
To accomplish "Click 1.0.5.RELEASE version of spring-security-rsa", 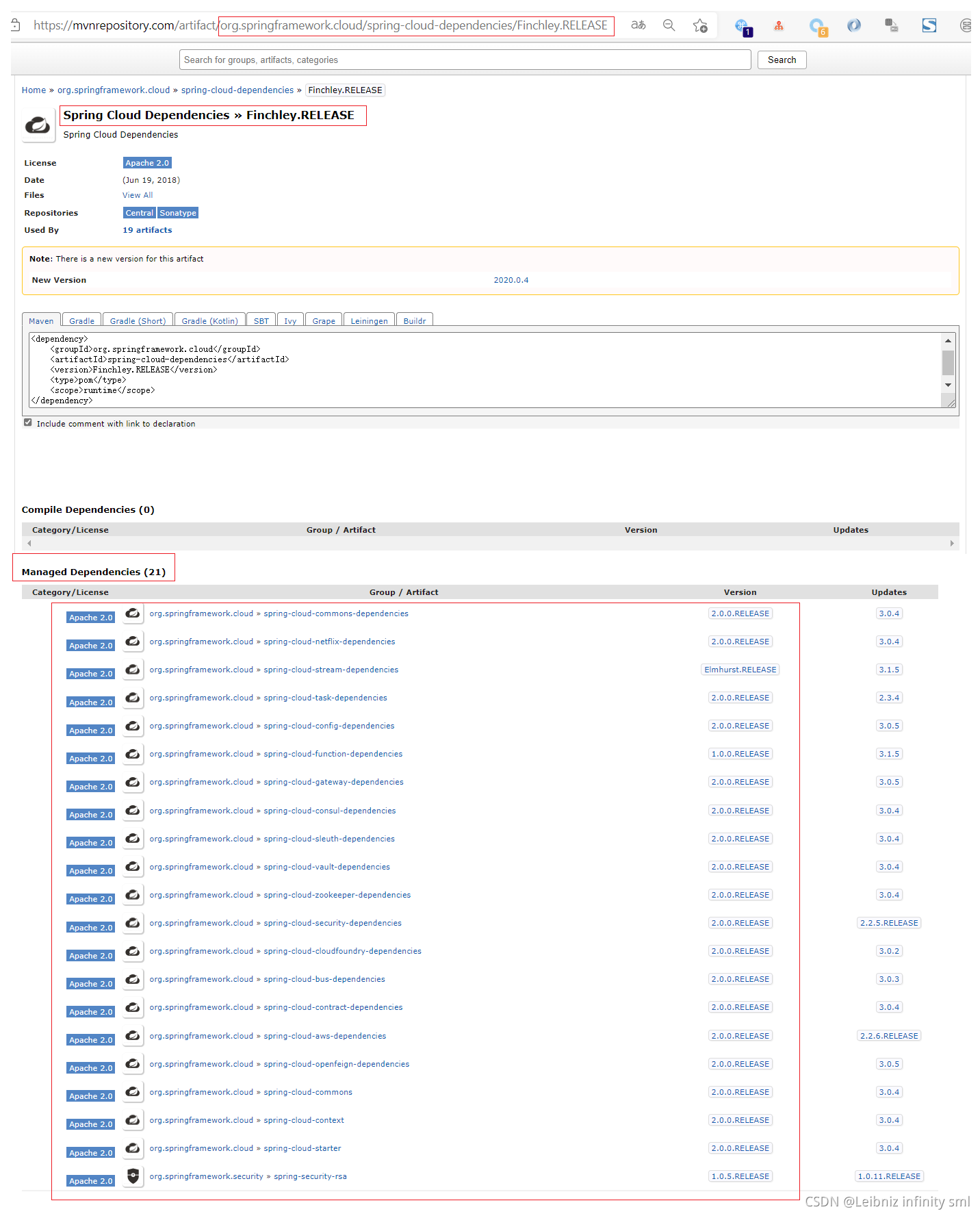I will [740, 1176].
